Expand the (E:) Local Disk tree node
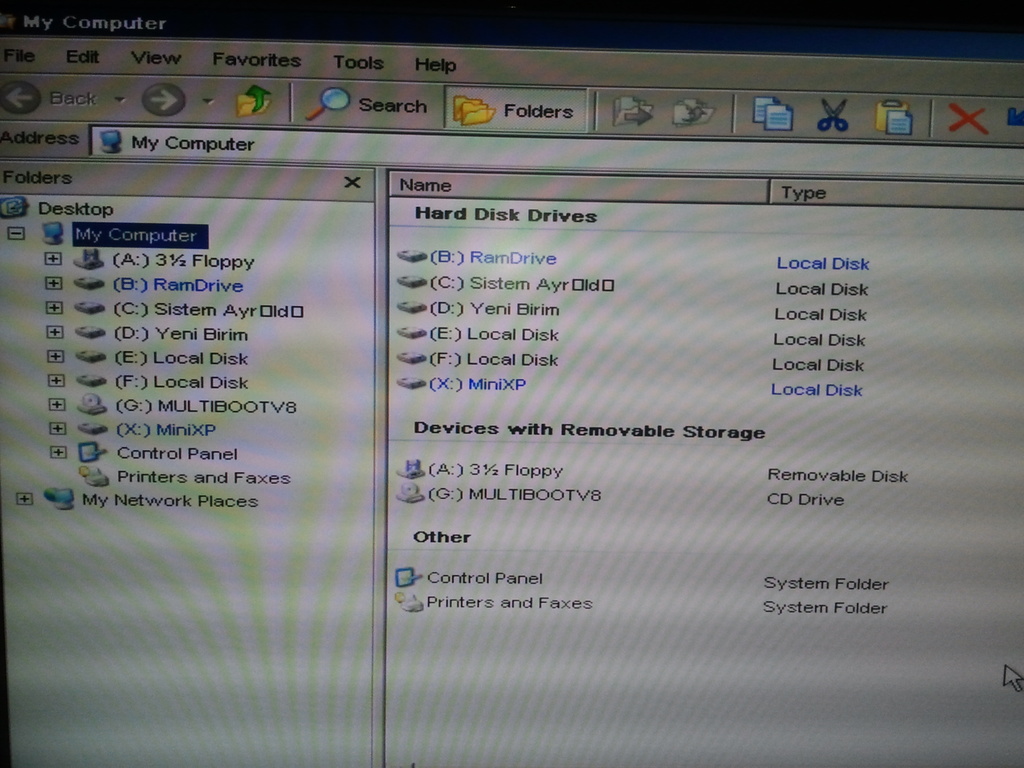Image resolution: width=1024 pixels, height=768 pixels. point(56,357)
